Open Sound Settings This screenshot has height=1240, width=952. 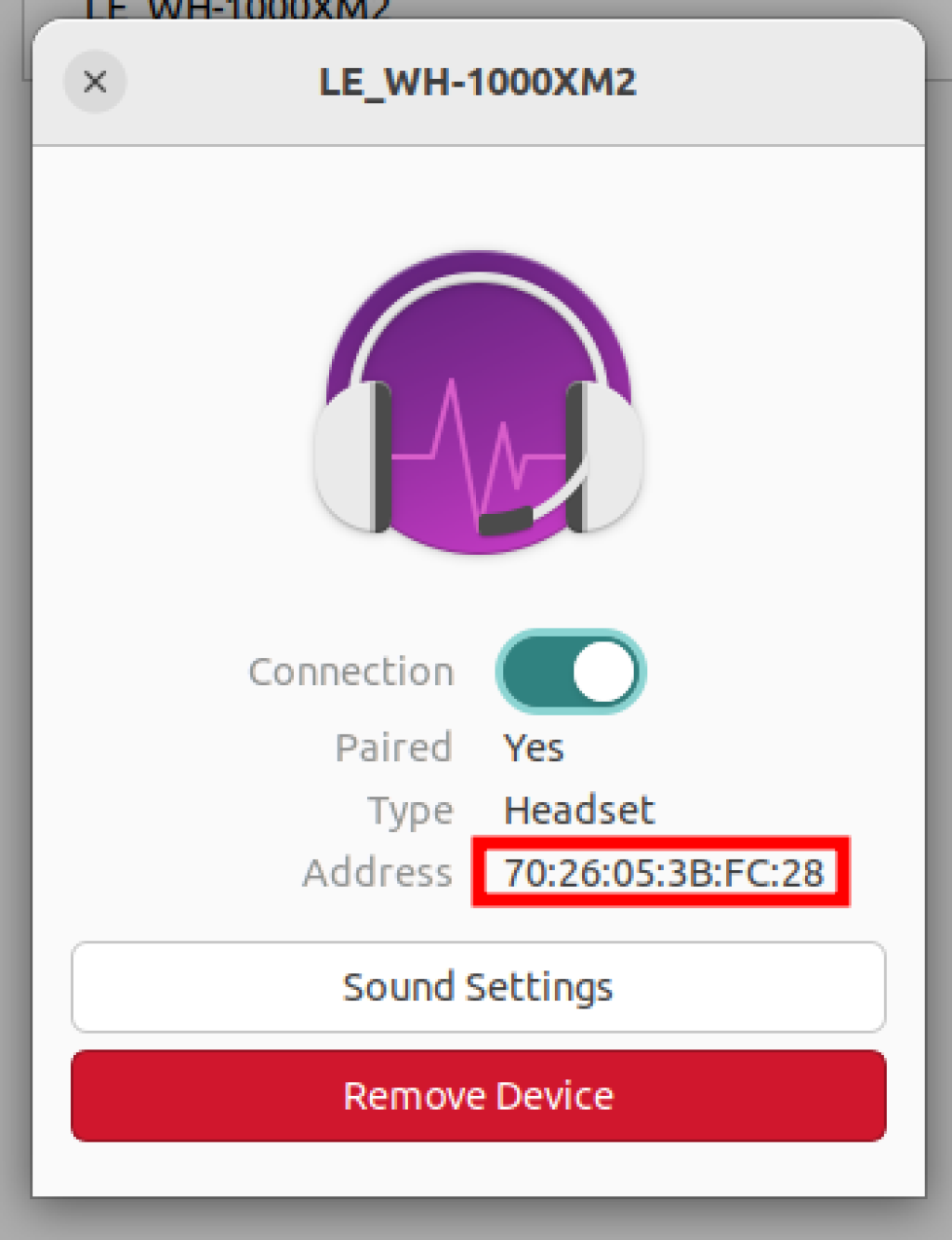click(x=478, y=987)
